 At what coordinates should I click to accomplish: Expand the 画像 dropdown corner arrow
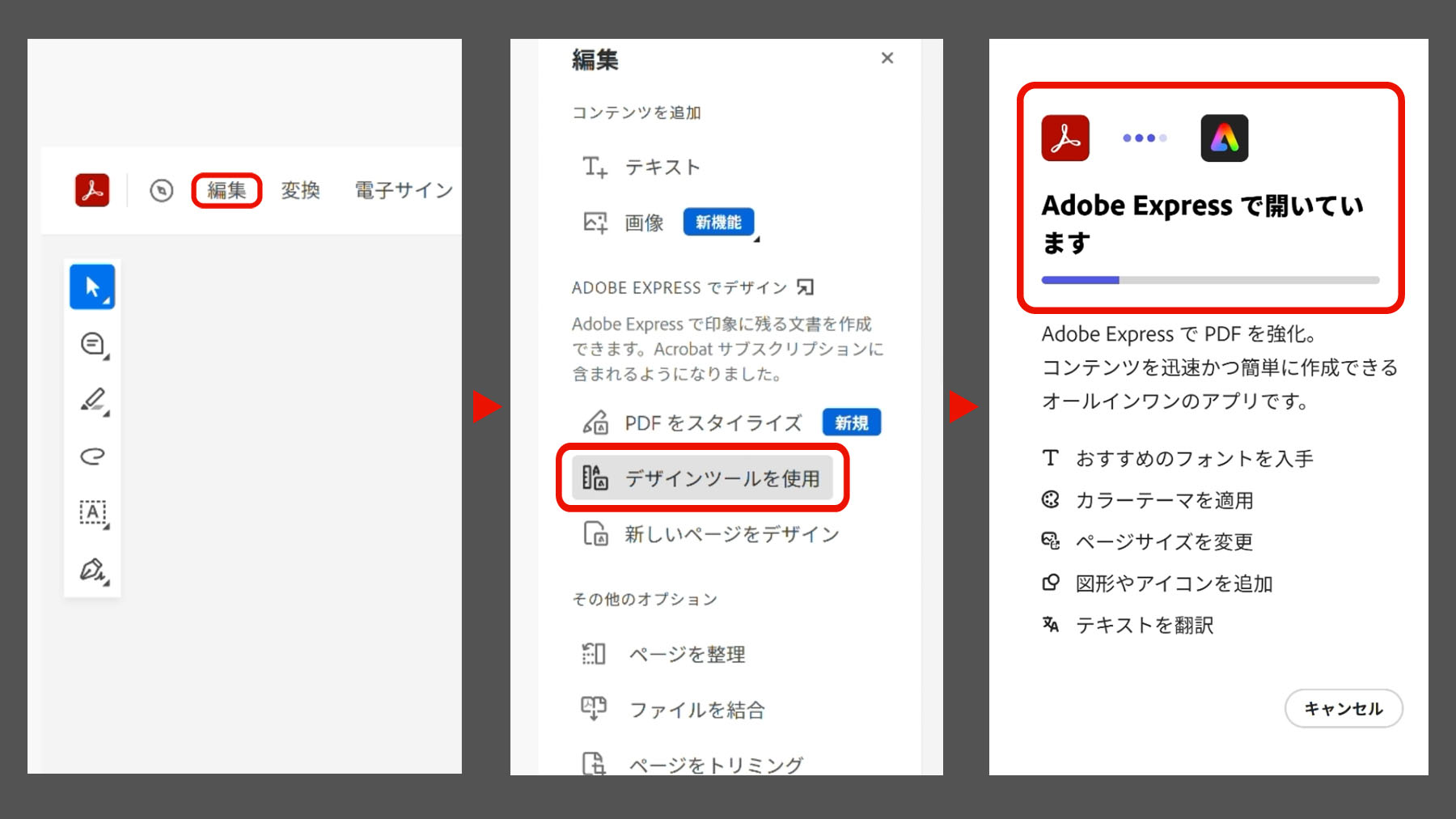756,239
